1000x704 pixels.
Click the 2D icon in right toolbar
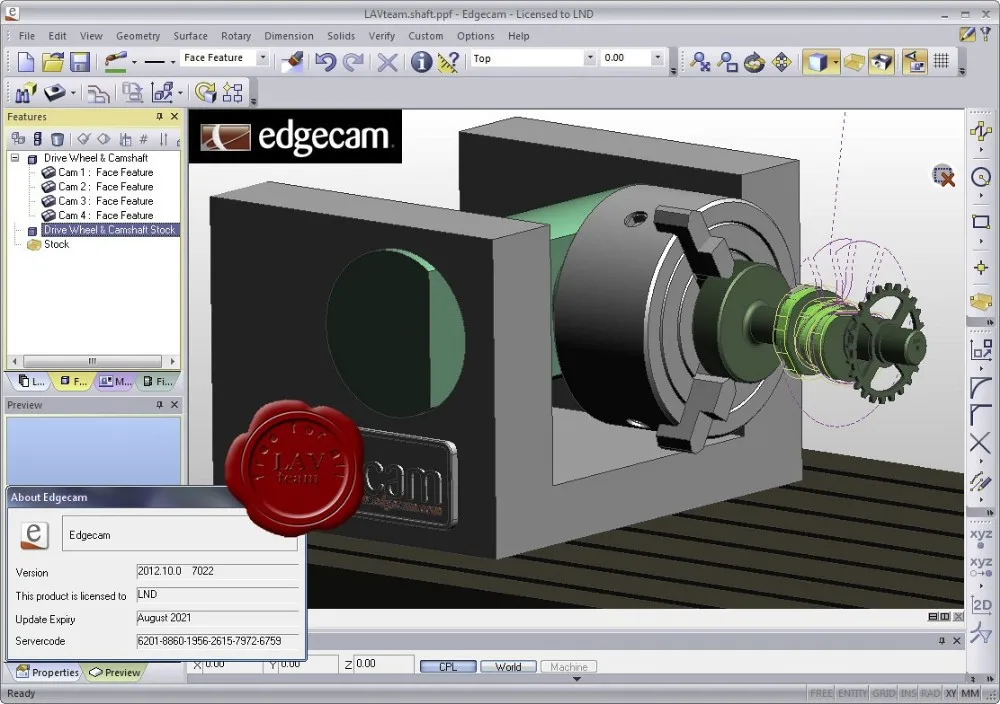pyautogui.click(x=981, y=604)
